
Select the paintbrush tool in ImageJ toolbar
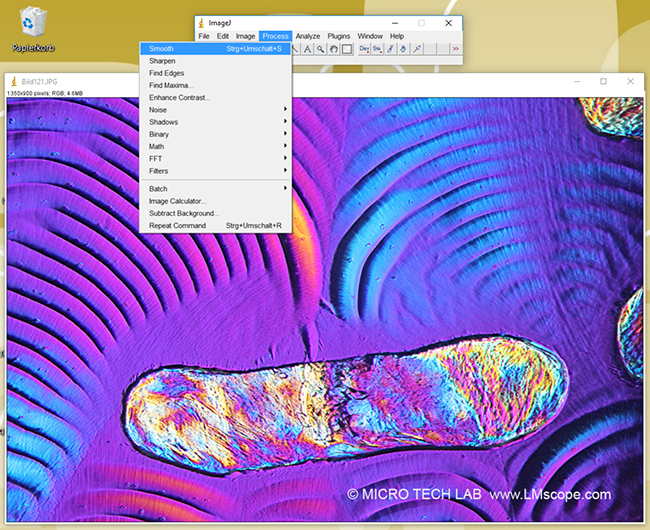(390, 48)
